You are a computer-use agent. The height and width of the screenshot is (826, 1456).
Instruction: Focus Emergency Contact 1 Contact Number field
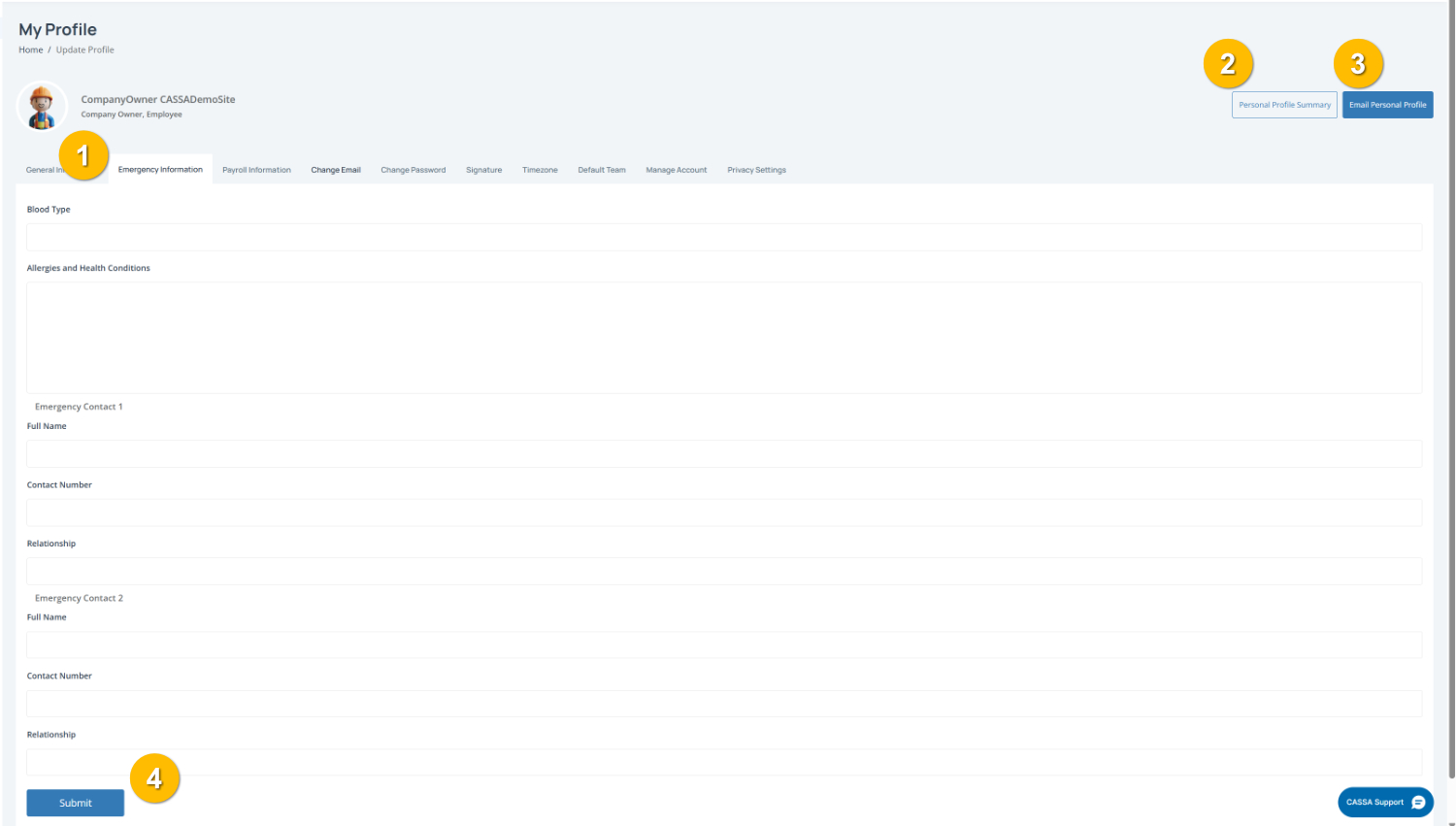(x=724, y=512)
